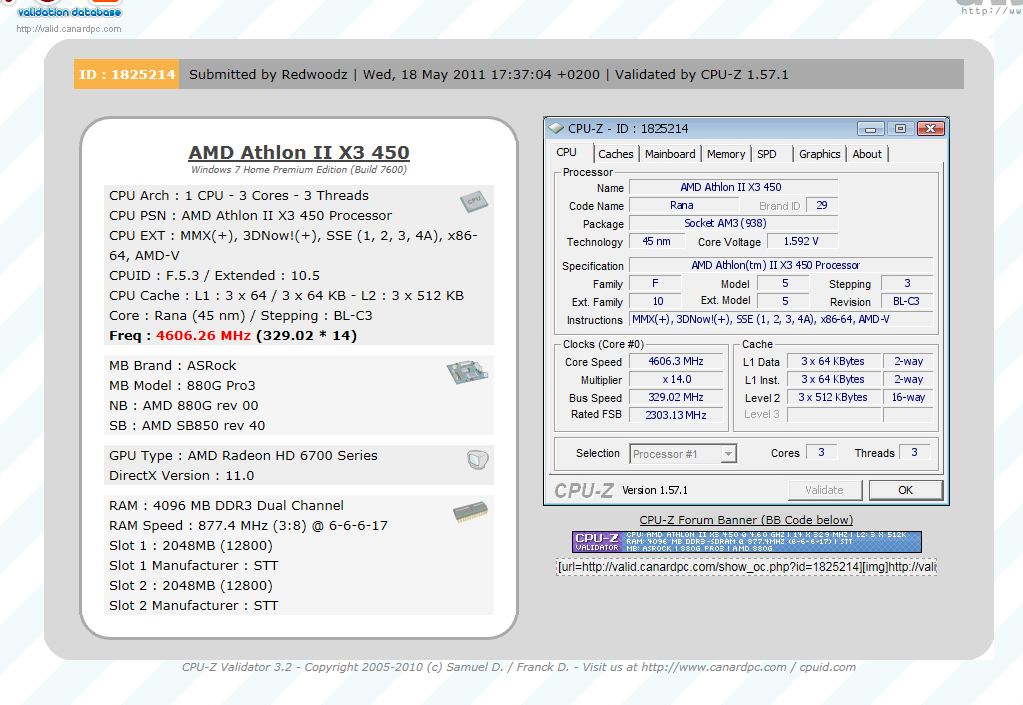Click the Technology value 45 nm
Screen dimensions: 1023x705
[x=656, y=241]
